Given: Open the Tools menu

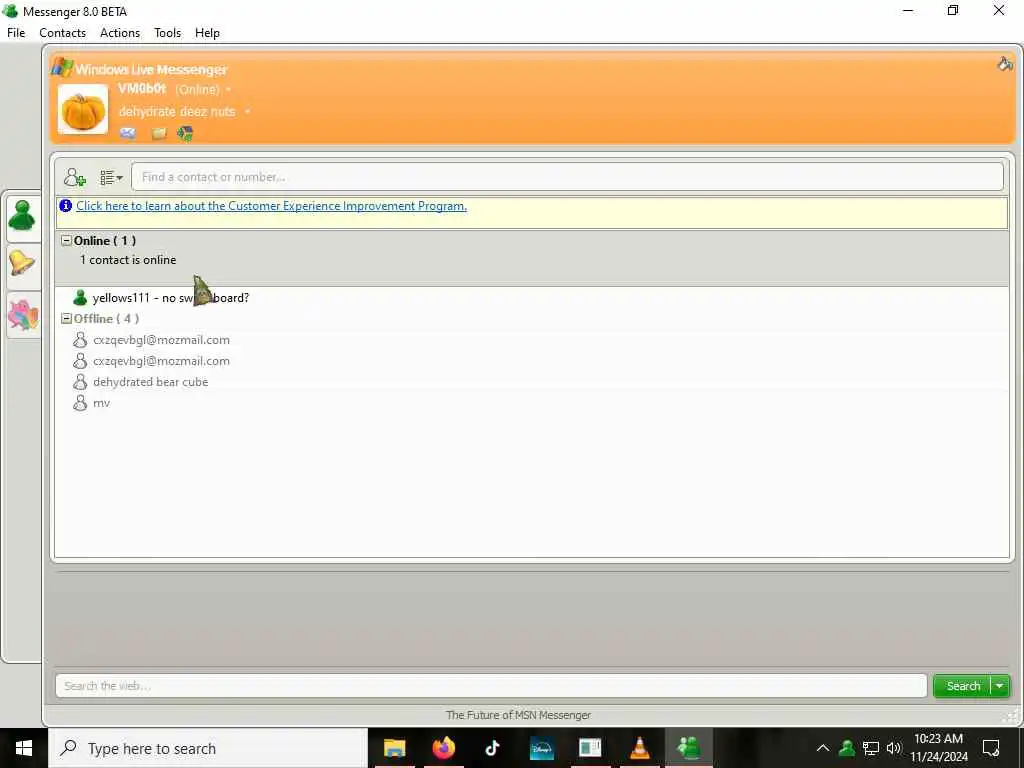Looking at the screenshot, I should (x=167, y=33).
